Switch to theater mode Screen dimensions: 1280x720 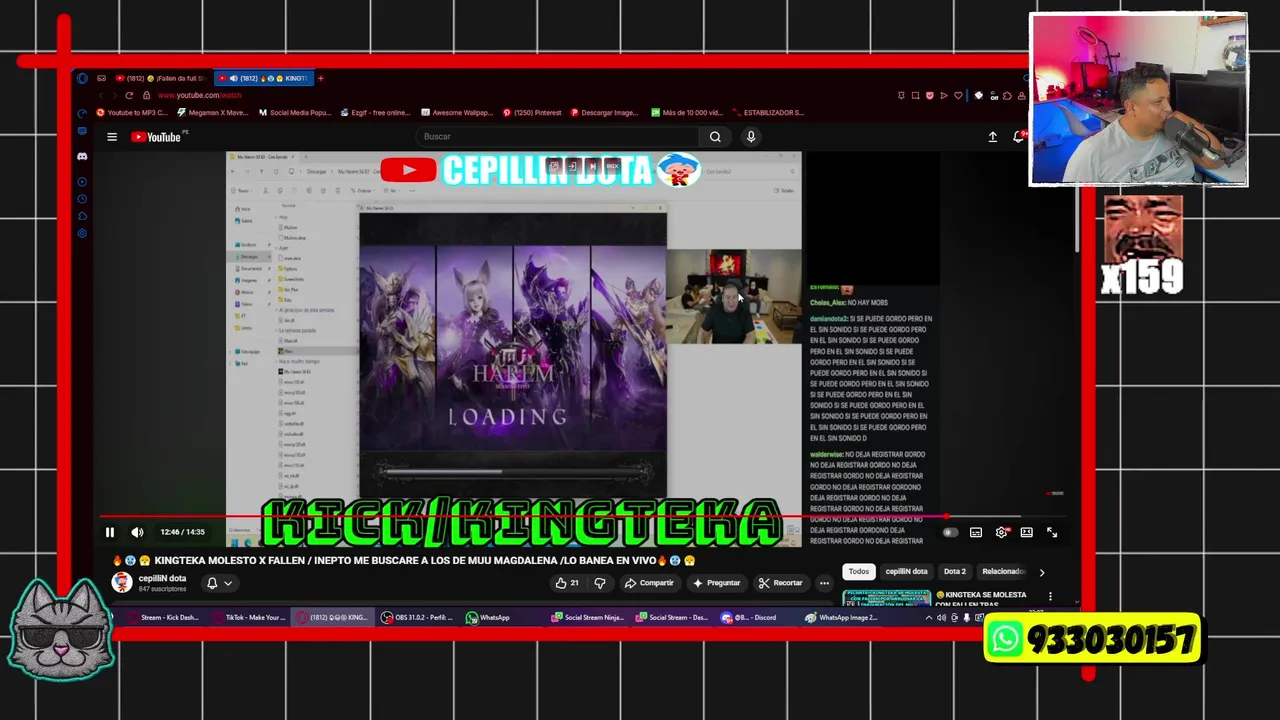pos(1026,533)
